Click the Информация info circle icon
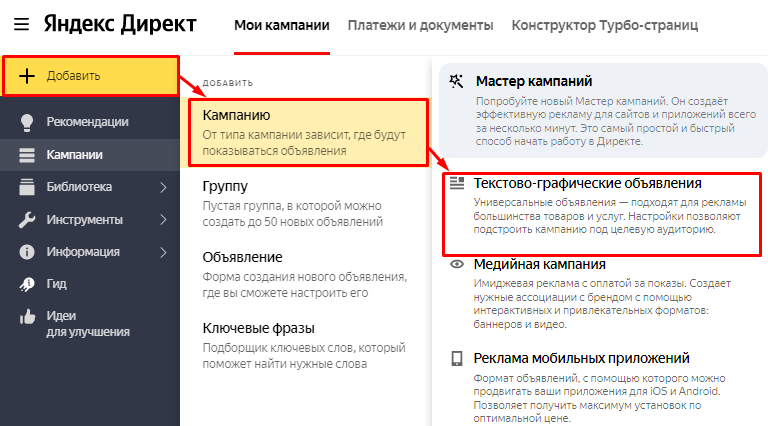Screen dimensions: 768x426 pos(27,252)
